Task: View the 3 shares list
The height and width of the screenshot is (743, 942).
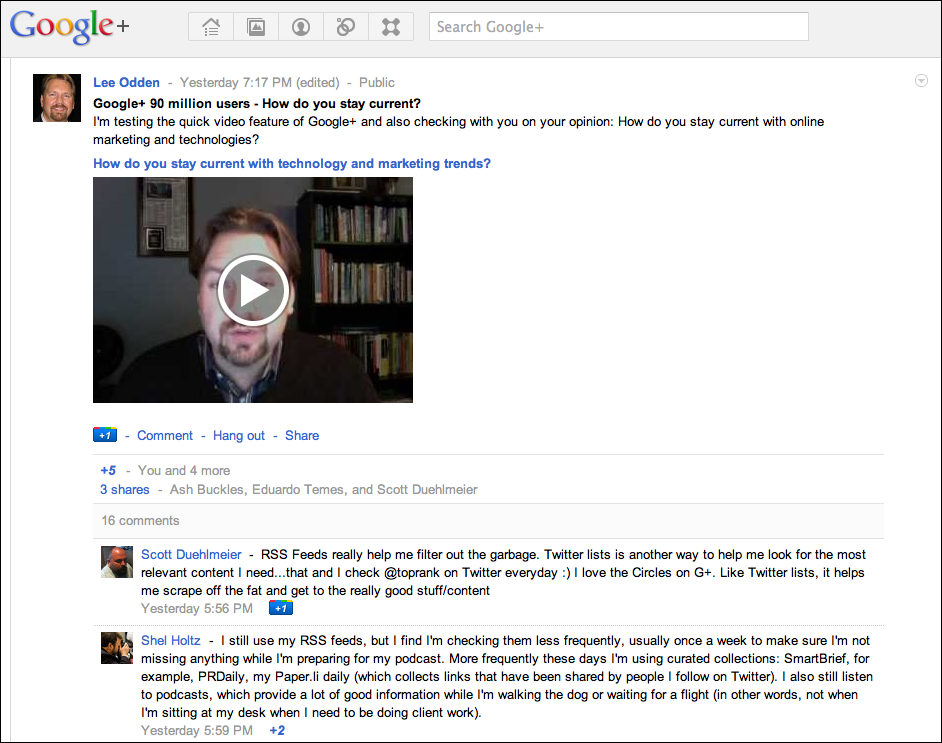Action: coord(125,490)
